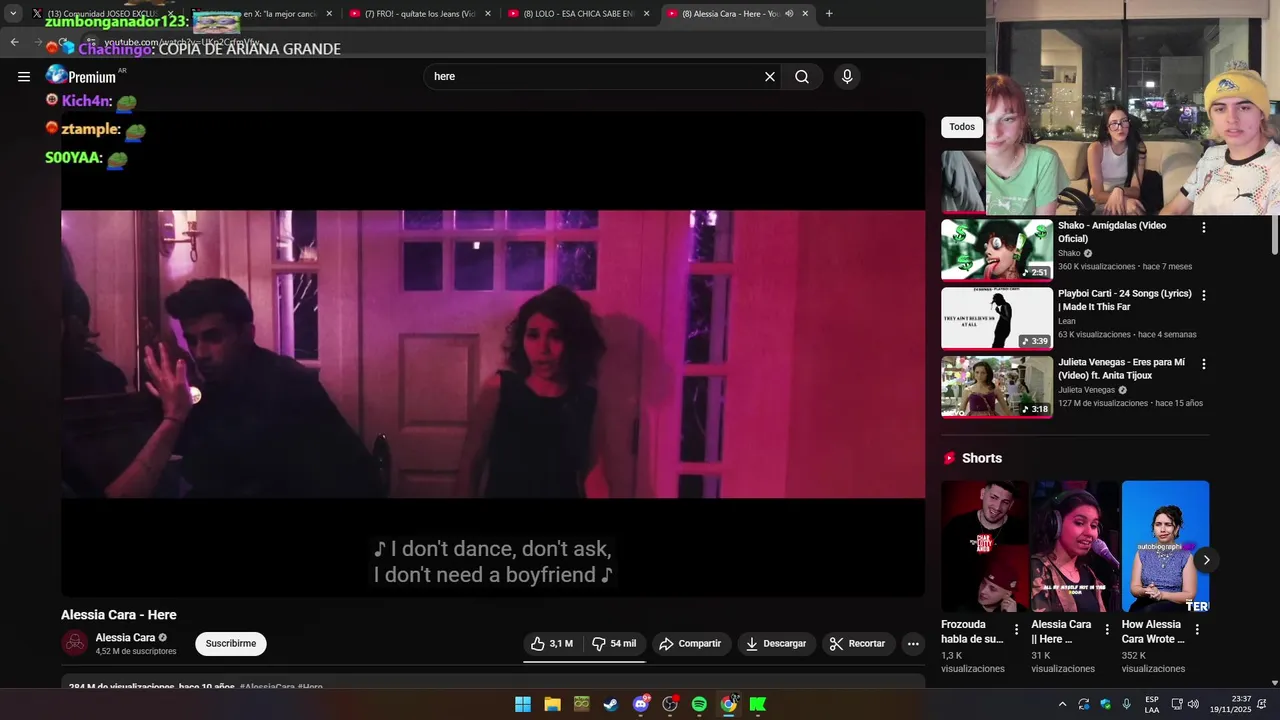Open Chrome from the taskbar
Screen dimensions: 1280x720
pos(729,704)
